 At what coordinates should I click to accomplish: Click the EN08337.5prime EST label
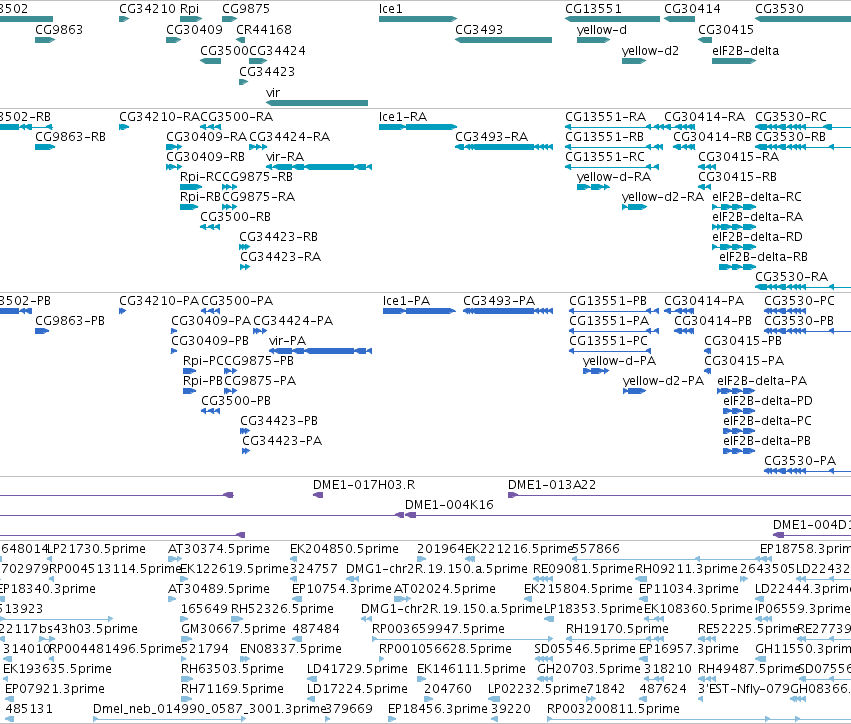coord(291,649)
